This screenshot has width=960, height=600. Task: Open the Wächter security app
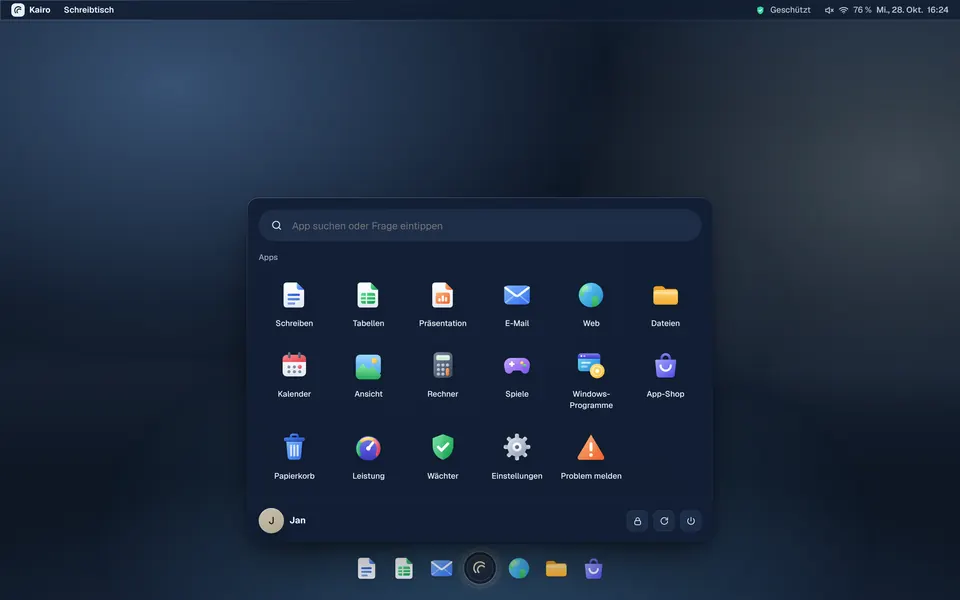pos(443,457)
